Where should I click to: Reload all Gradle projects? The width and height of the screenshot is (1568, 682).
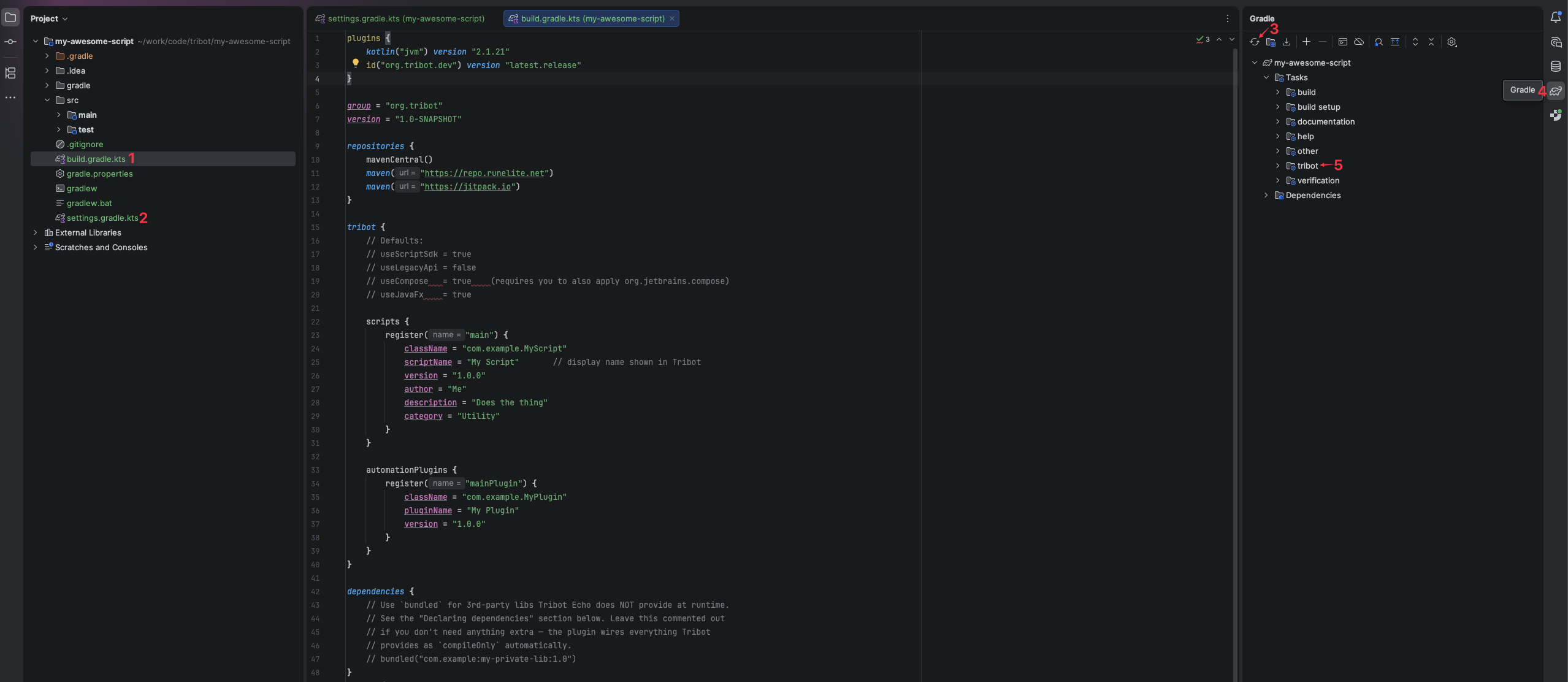tap(1255, 42)
